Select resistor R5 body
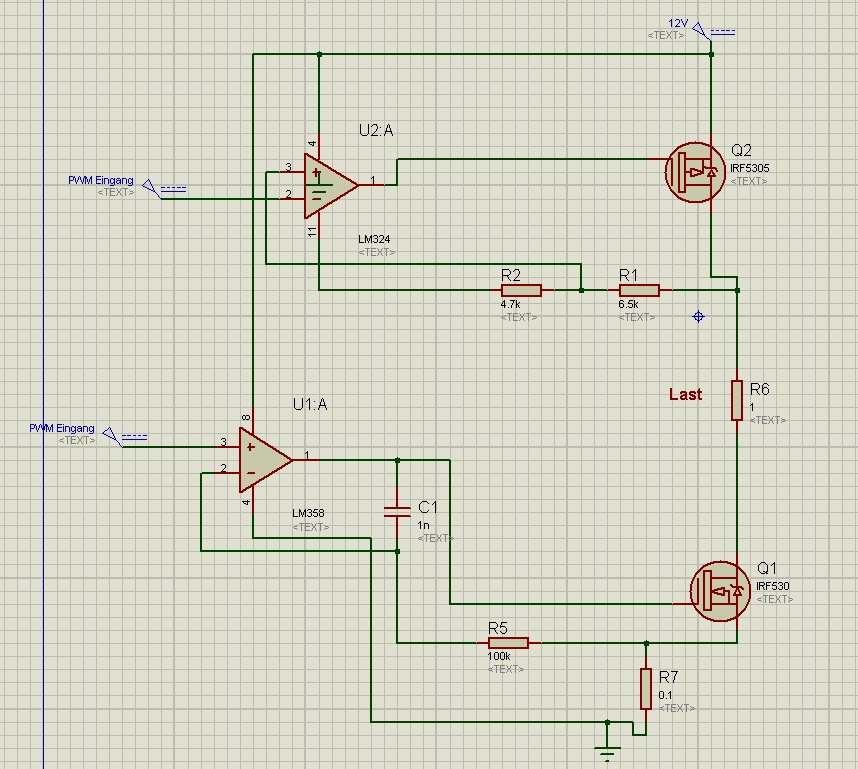The width and height of the screenshot is (858, 769). pyautogui.click(x=508, y=643)
